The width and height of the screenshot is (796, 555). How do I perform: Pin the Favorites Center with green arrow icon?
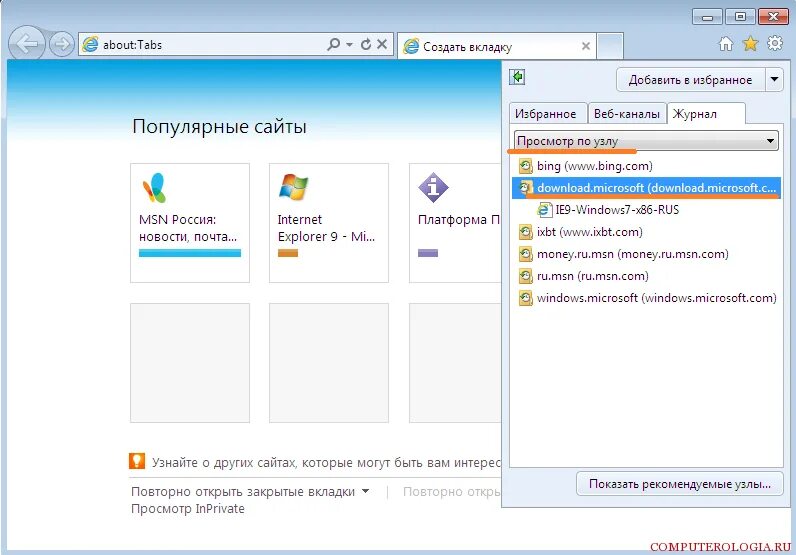(x=517, y=77)
